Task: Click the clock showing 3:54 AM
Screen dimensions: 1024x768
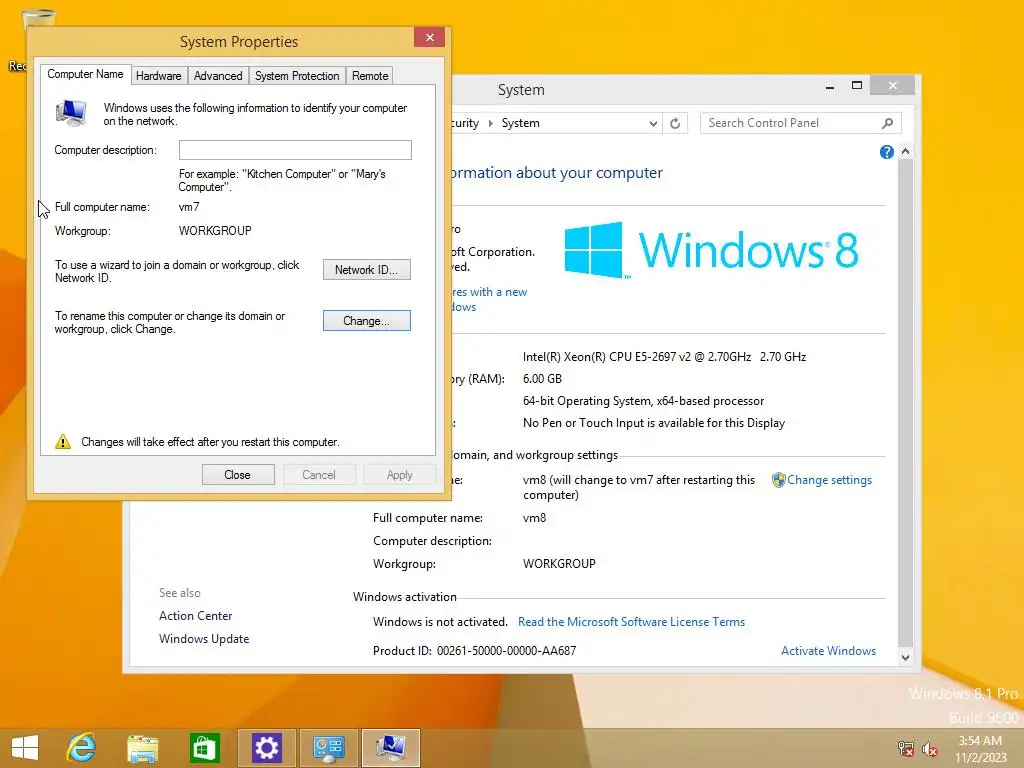Action: (980, 741)
